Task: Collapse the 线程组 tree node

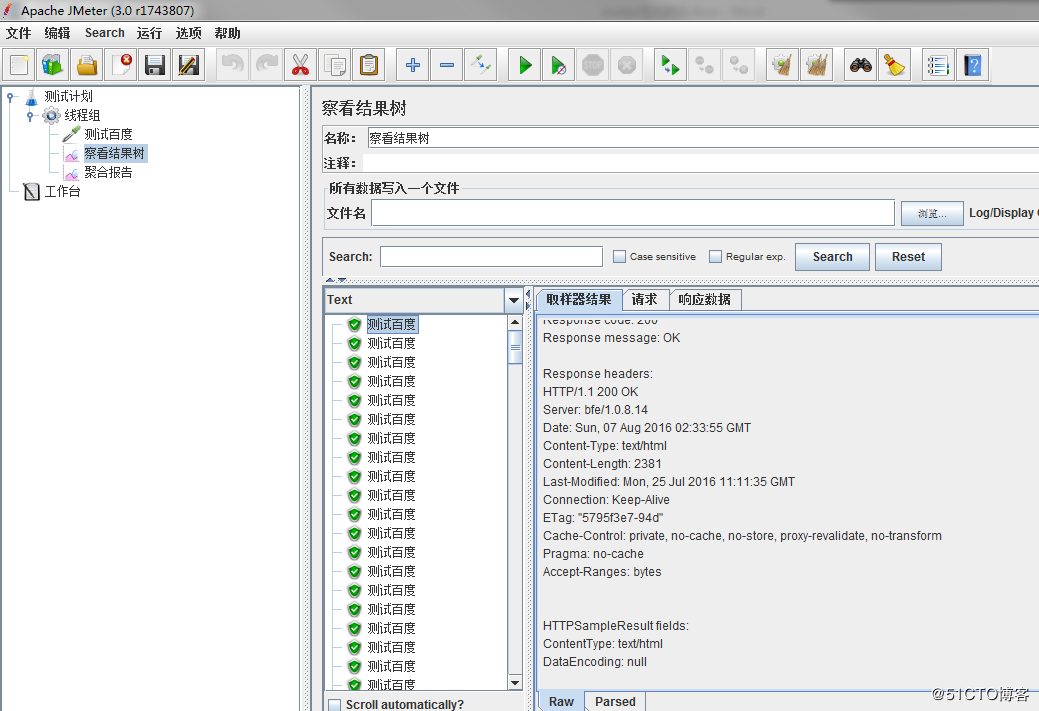Action: click(x=30, y=116)
